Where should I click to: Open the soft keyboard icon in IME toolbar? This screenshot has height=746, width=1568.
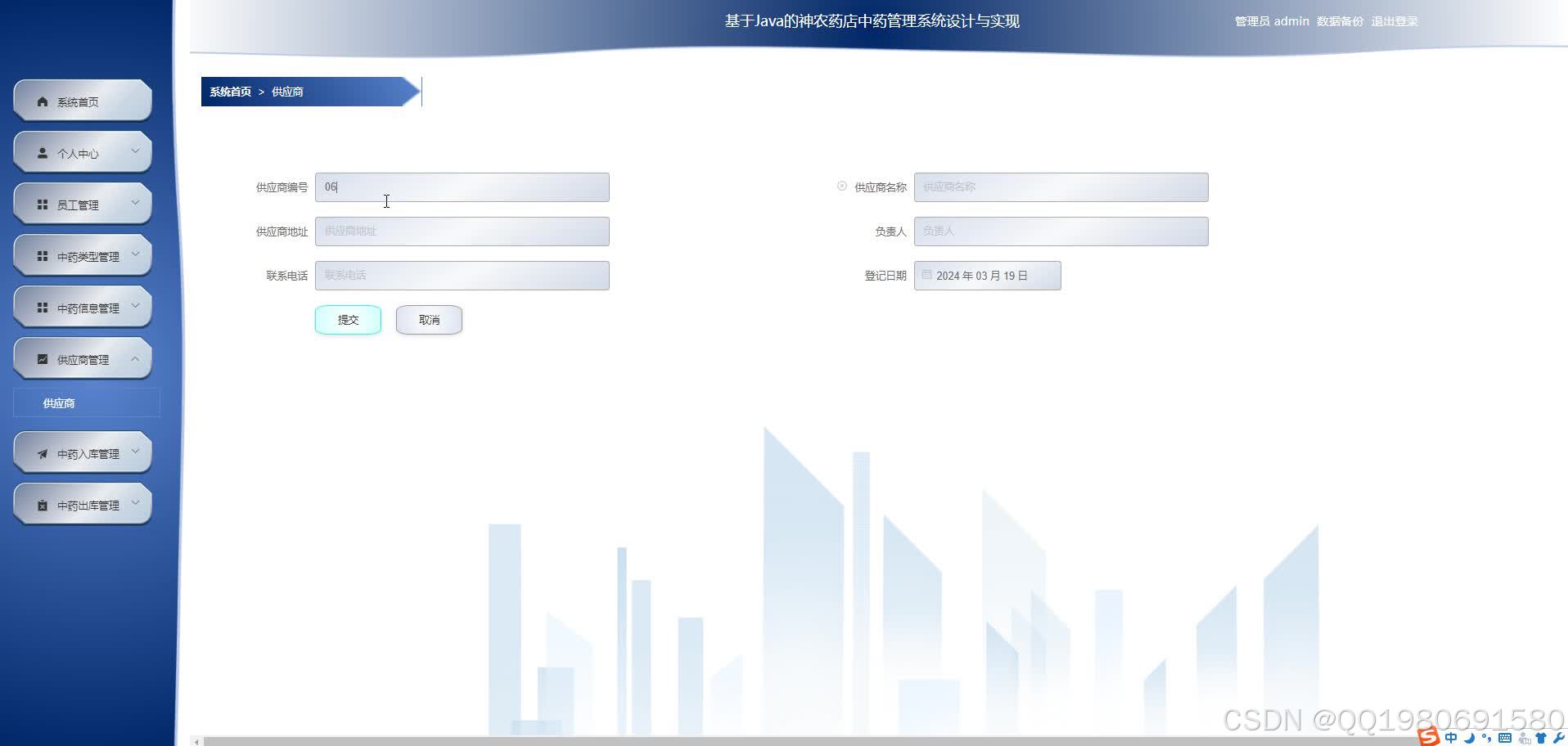pyautogui.click(x=1505, y=737)
